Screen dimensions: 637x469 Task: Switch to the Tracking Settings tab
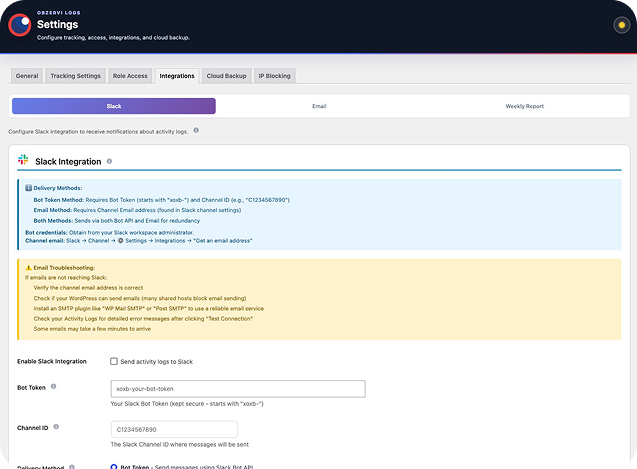tap(76, 76)
